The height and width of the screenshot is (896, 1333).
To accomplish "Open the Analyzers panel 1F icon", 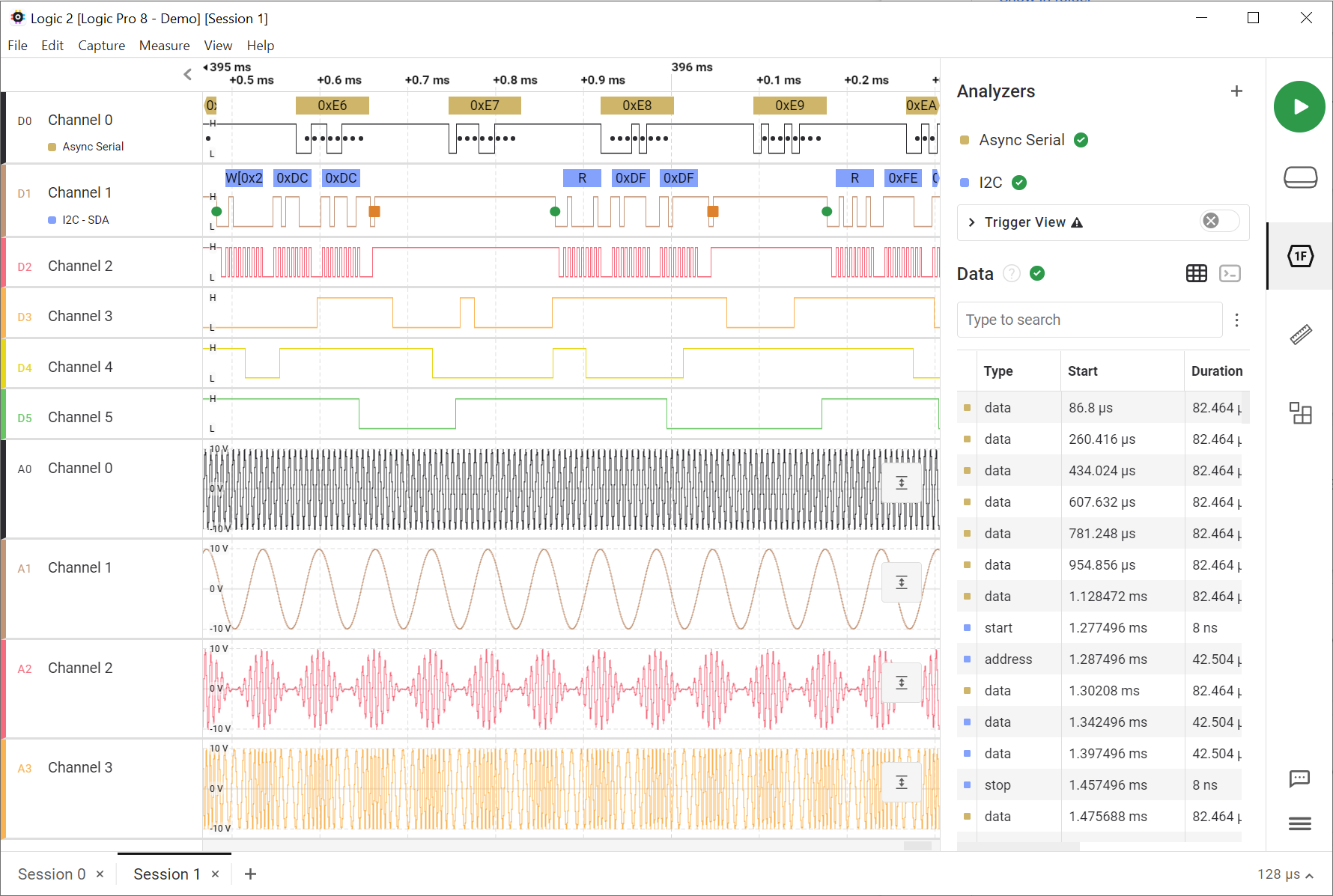I will 1300,256.
